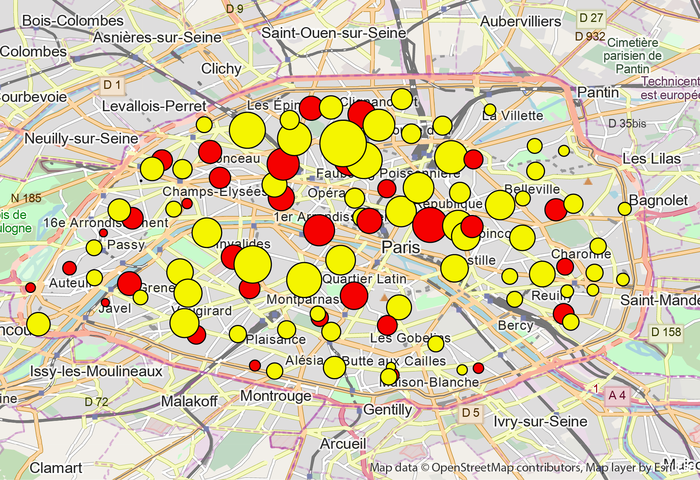This screenshot has height=480, width=700.
Task: Click the Maison-Blanche label
Action: tap(429, 382)
